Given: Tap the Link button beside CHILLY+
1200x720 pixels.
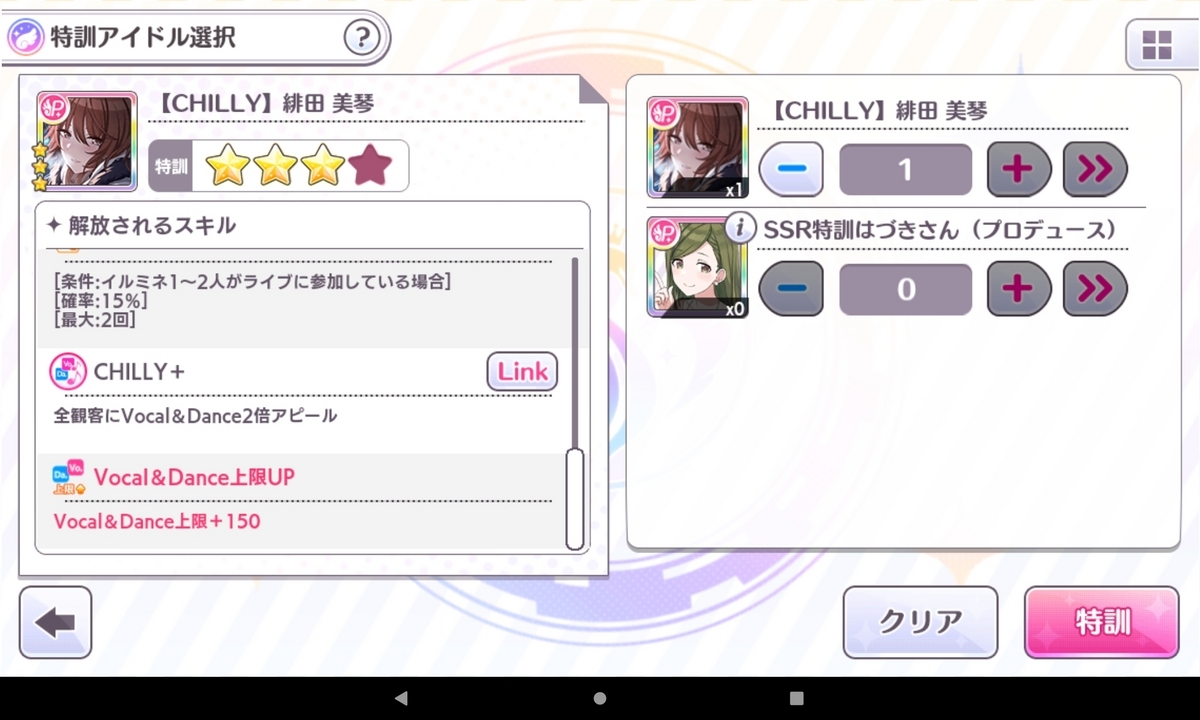Looking at the screenshot, I should click(522, 371).
